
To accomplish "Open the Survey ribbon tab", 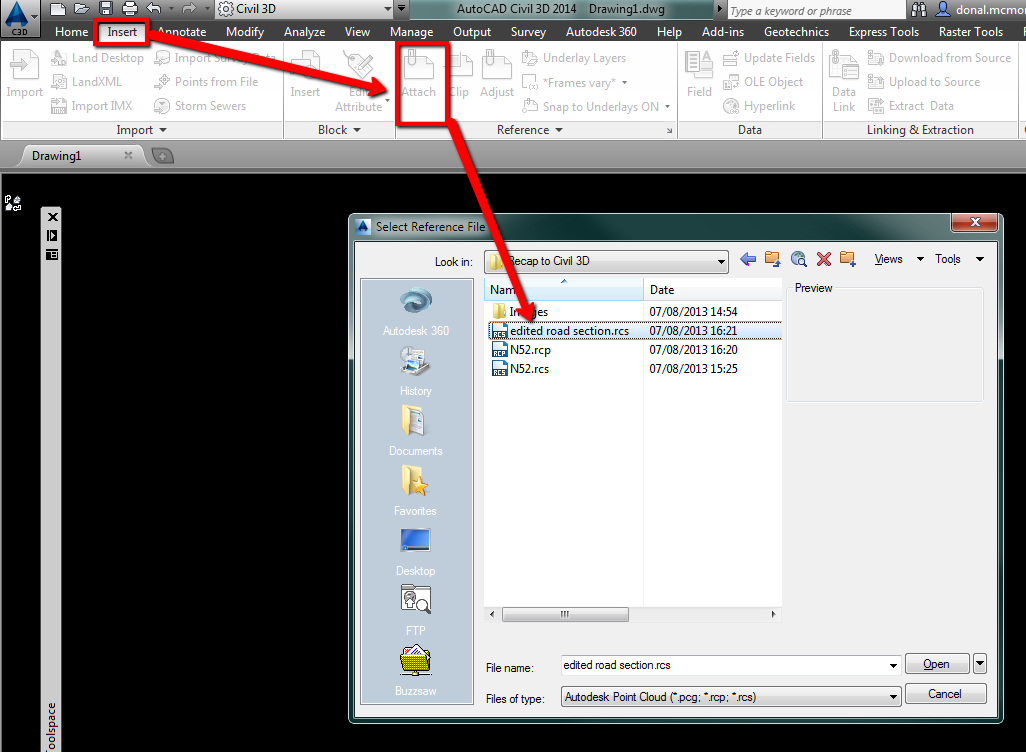I will [528, 32].
